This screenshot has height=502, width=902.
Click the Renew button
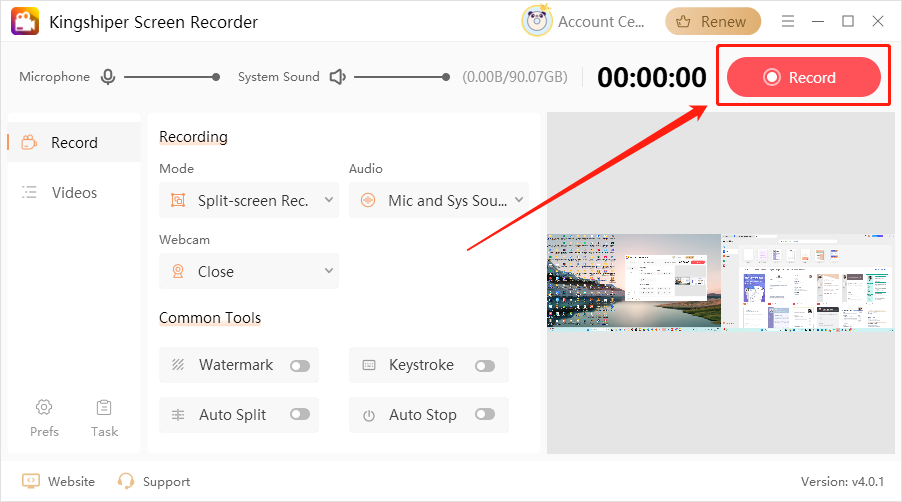pyautogui.click(x=713, y=22)
